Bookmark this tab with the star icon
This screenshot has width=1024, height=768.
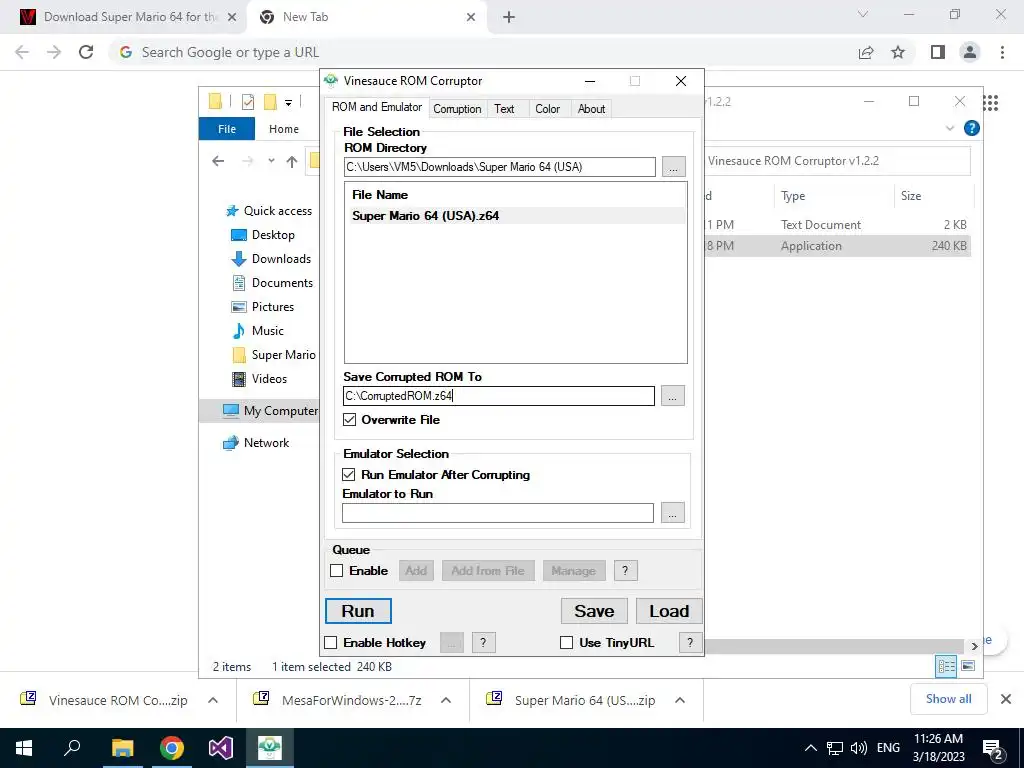pos(898,52)
